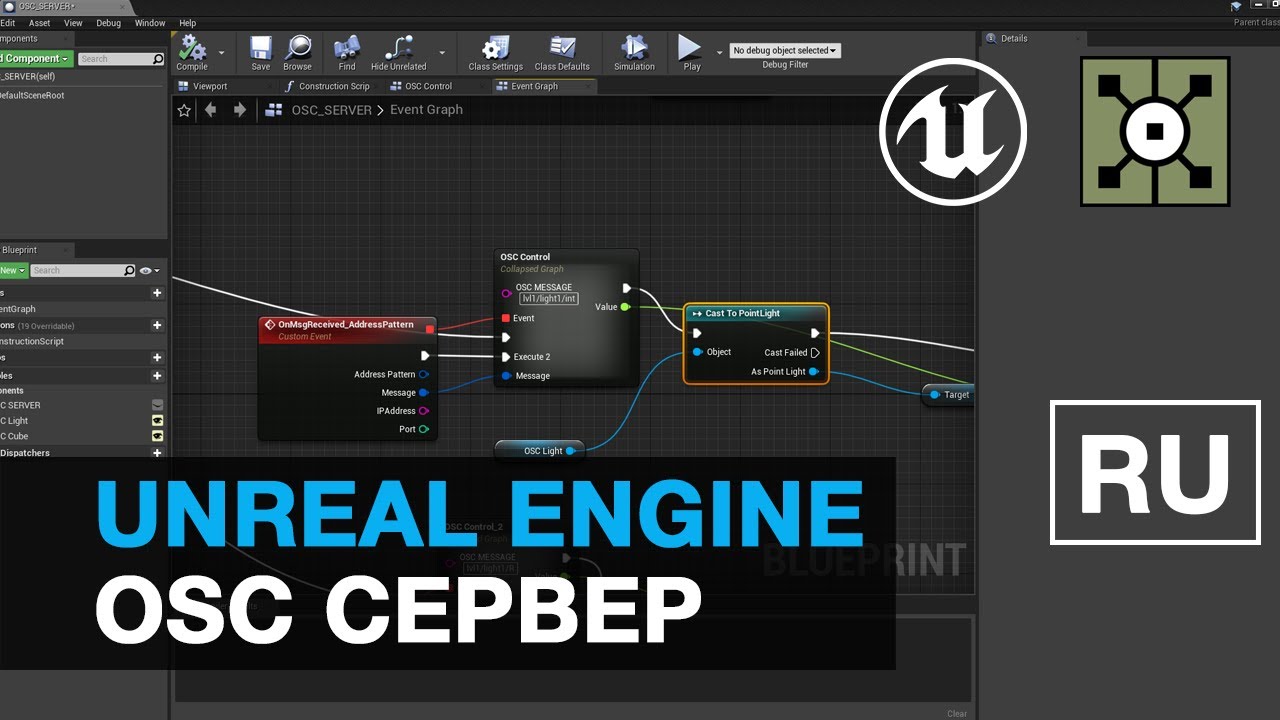1280x720 pixels.
Task: Open Class Defaults from the toolbar
Action: 562,52
